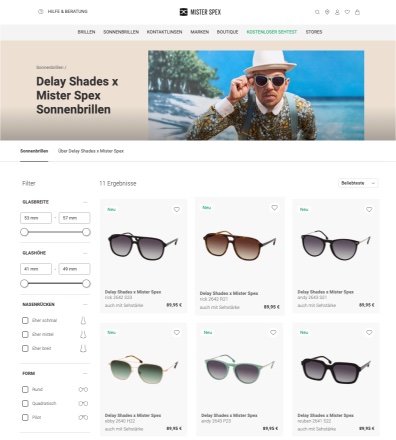Open Sonnenbrillen menu

[x=121, y=32]
